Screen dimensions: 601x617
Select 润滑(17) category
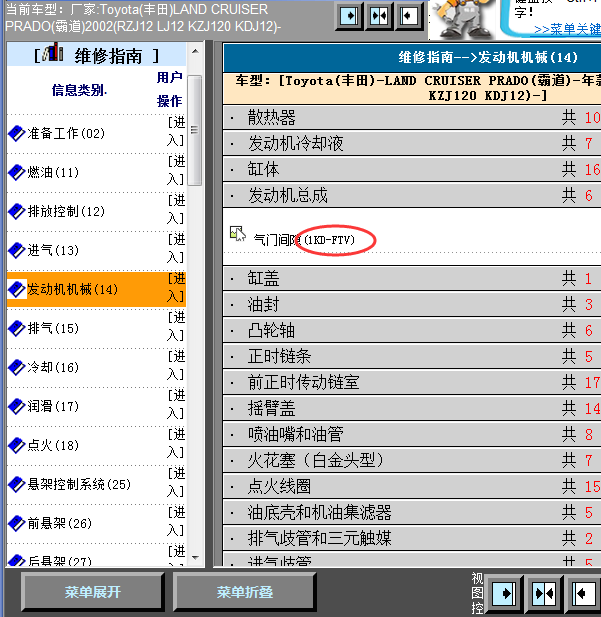pos(53,406)
